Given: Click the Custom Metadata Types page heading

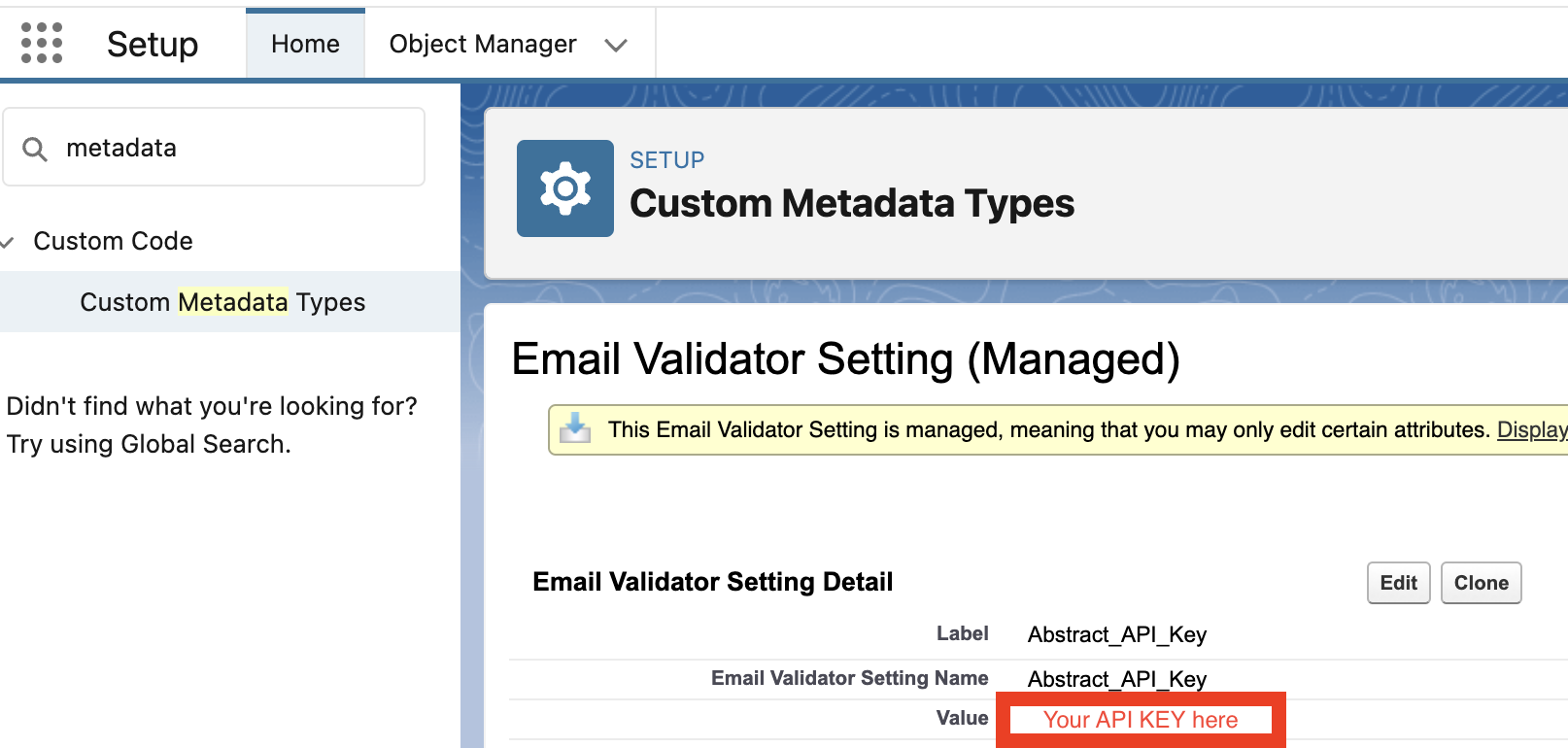Looking at the screenshot, I should [x=852, y=204].
